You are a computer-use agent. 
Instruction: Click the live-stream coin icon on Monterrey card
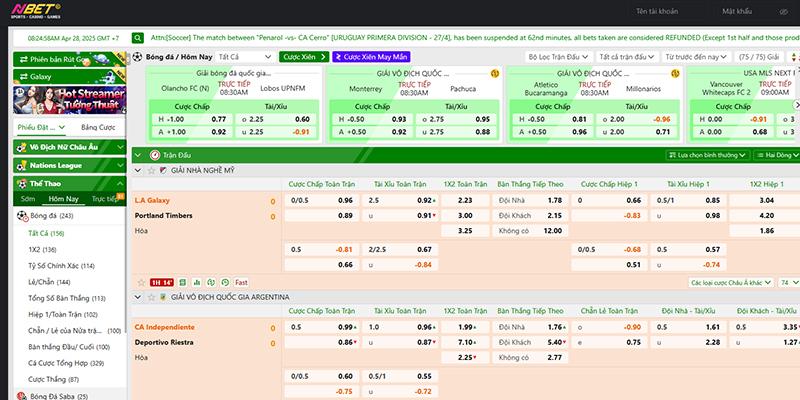click(x=494, y=73)
